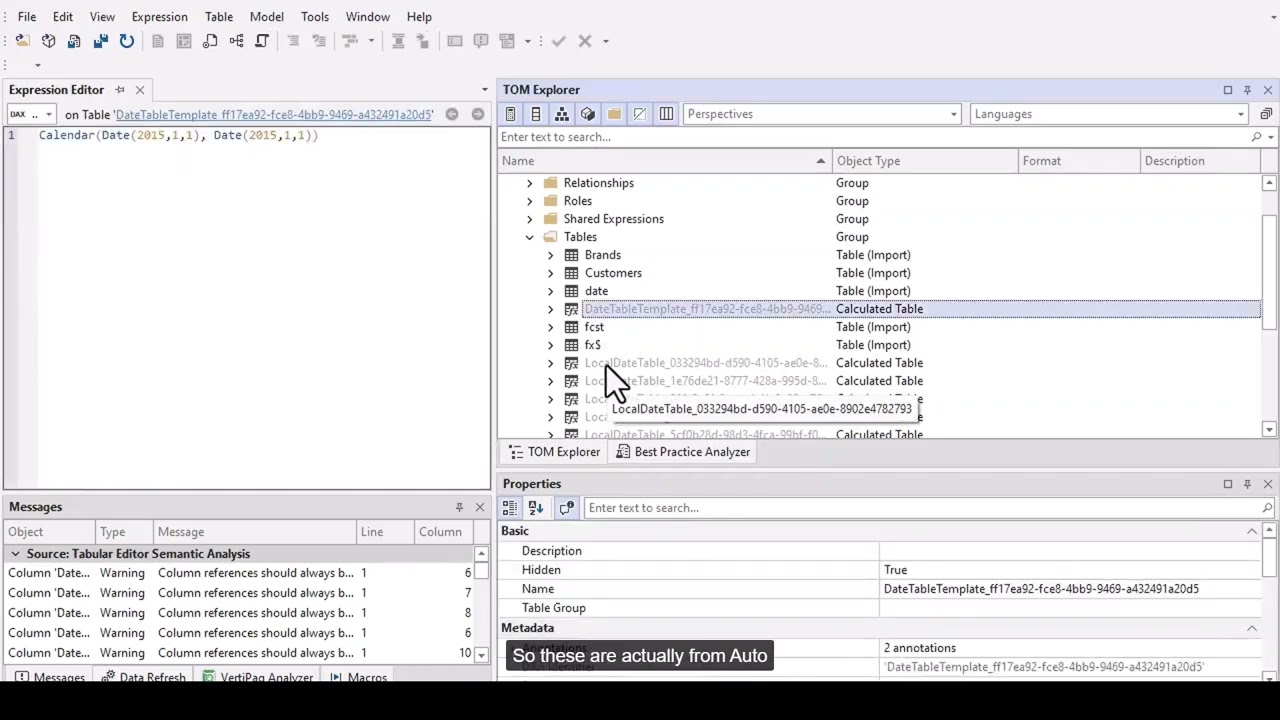Image resolution: width=1280 pixels, height=720 pixels.
Task: Open the Model menu
Action: click(267, 17)
